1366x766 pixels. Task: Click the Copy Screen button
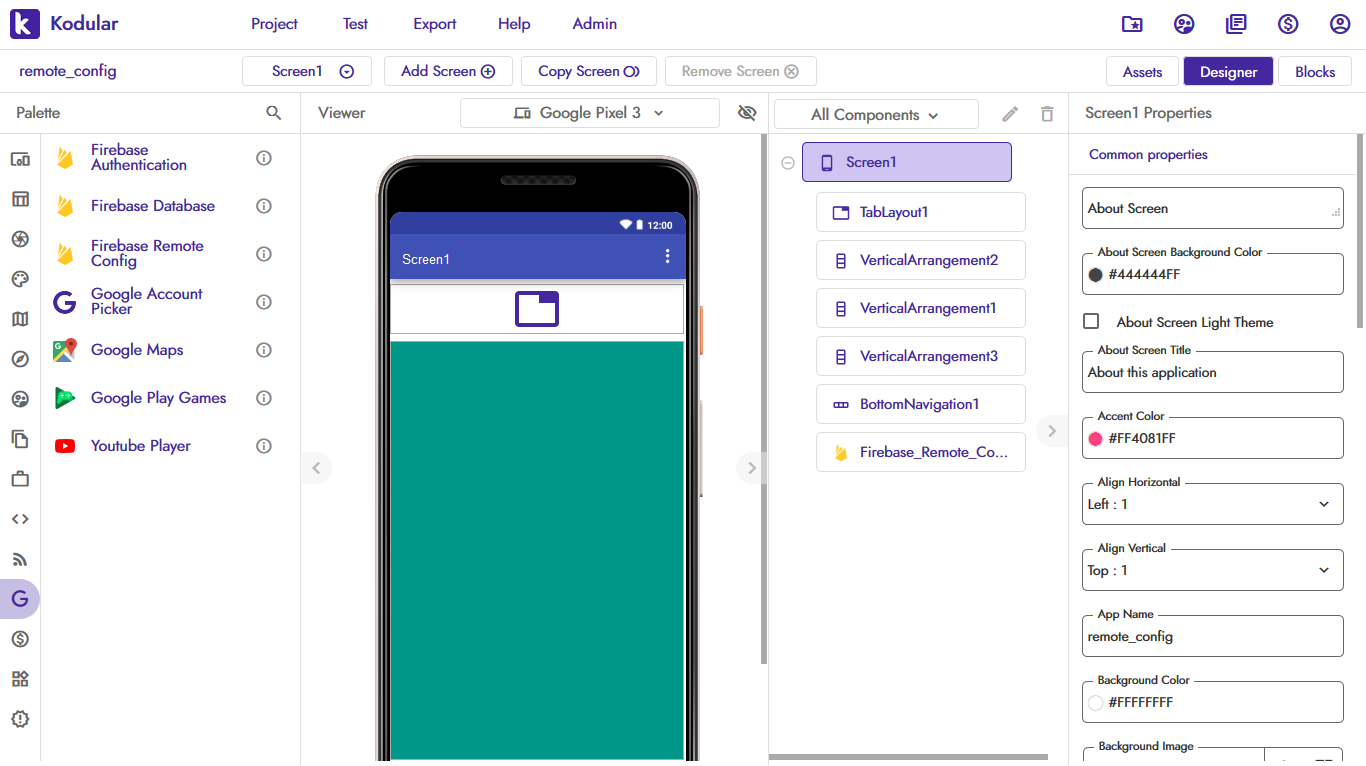coord(588,71)
